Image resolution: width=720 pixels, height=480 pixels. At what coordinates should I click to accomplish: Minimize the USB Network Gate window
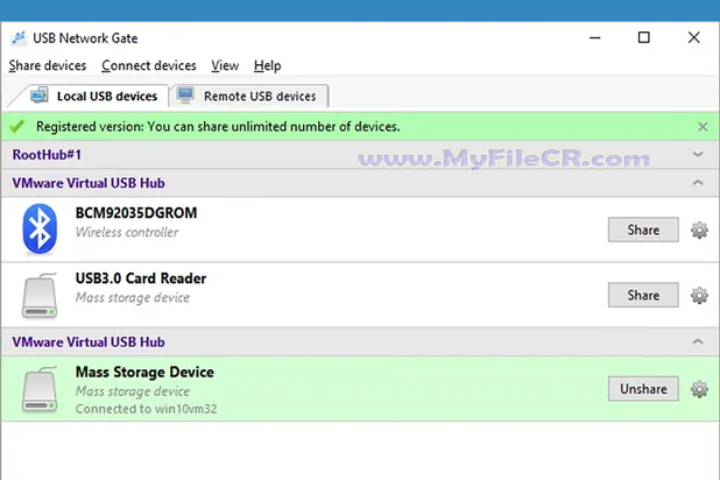(x=595, y=38)
